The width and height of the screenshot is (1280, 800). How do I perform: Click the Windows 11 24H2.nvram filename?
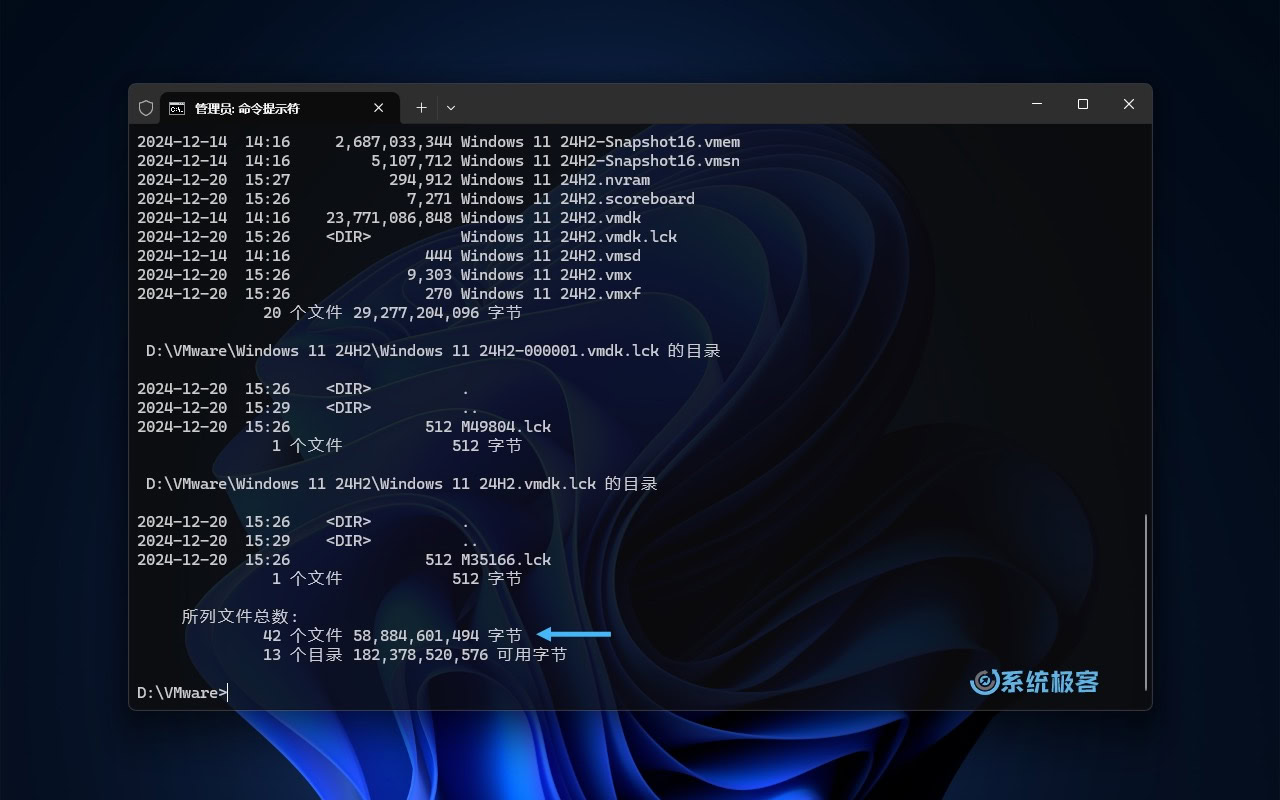555,180
